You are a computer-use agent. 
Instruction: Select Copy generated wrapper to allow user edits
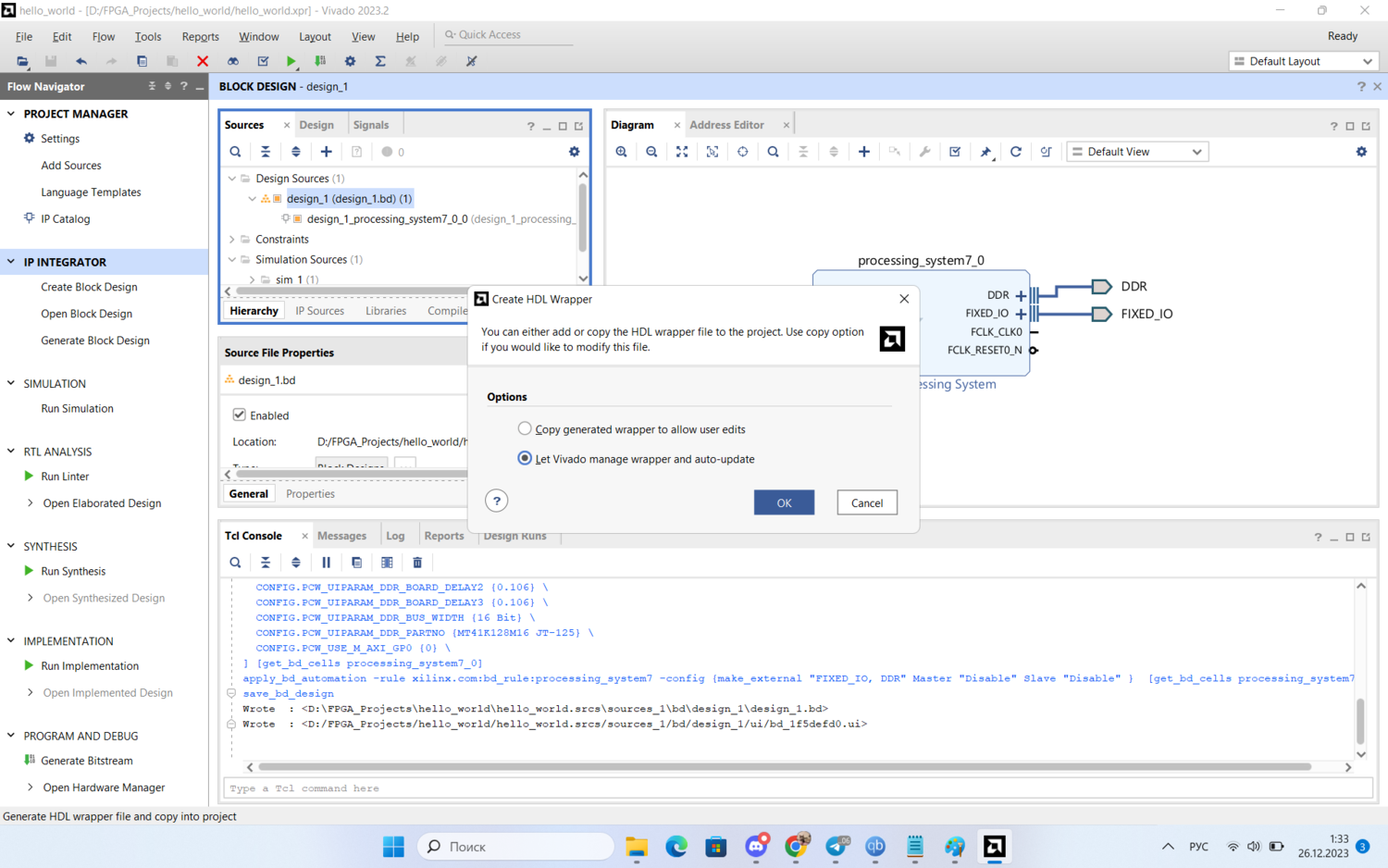tap(525, 428)
